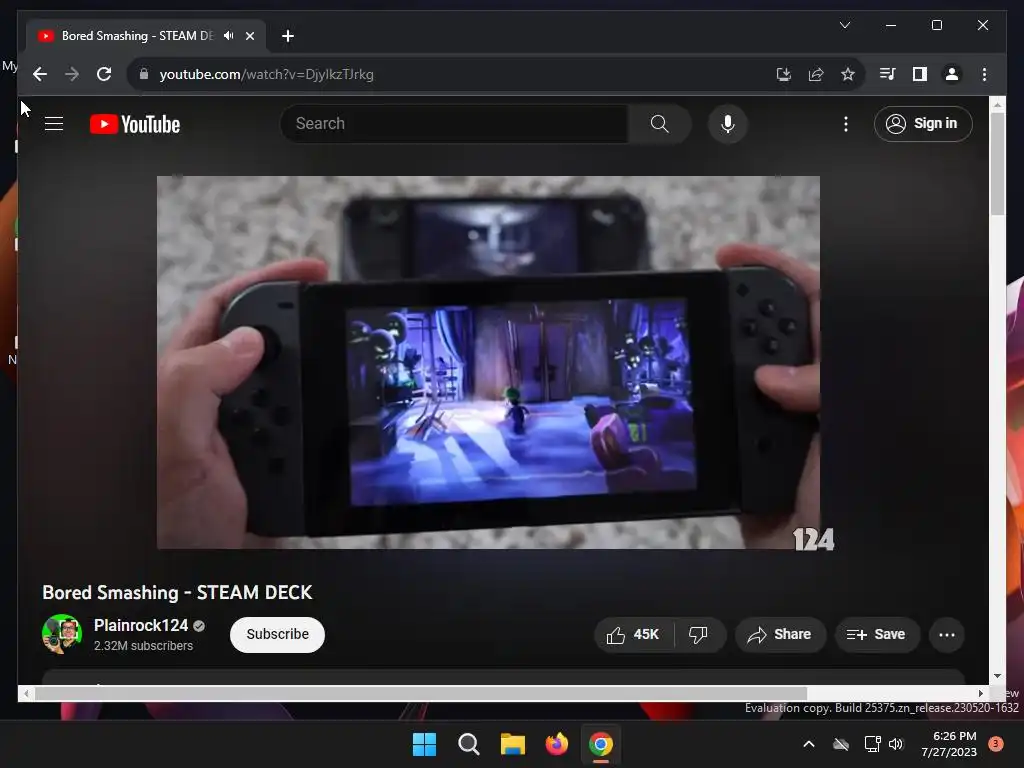The image size is (1024, 768).
Task: Close the Bored Smashing tab
Action: (x=249, y=36)
